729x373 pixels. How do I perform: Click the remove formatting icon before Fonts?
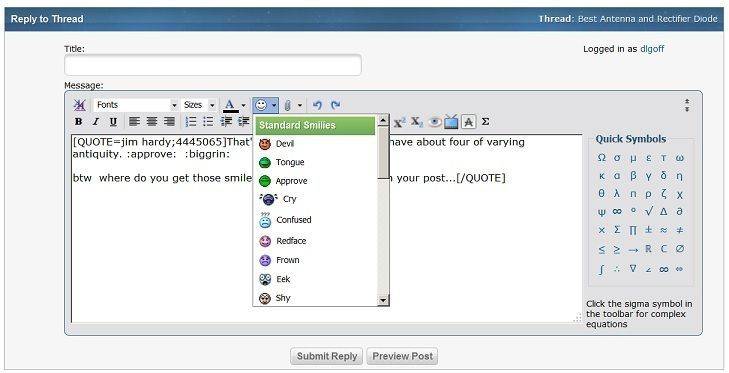(x=80, y=105)
